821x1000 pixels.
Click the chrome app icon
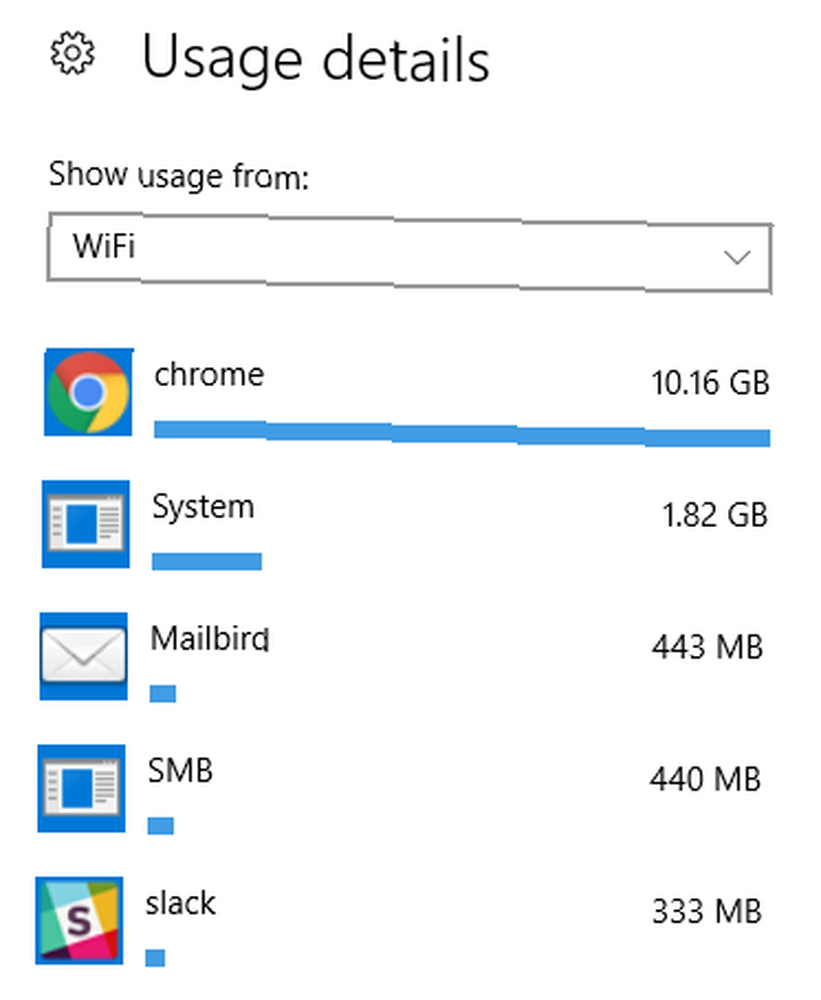pyautogui.click(x=89, y=392)
